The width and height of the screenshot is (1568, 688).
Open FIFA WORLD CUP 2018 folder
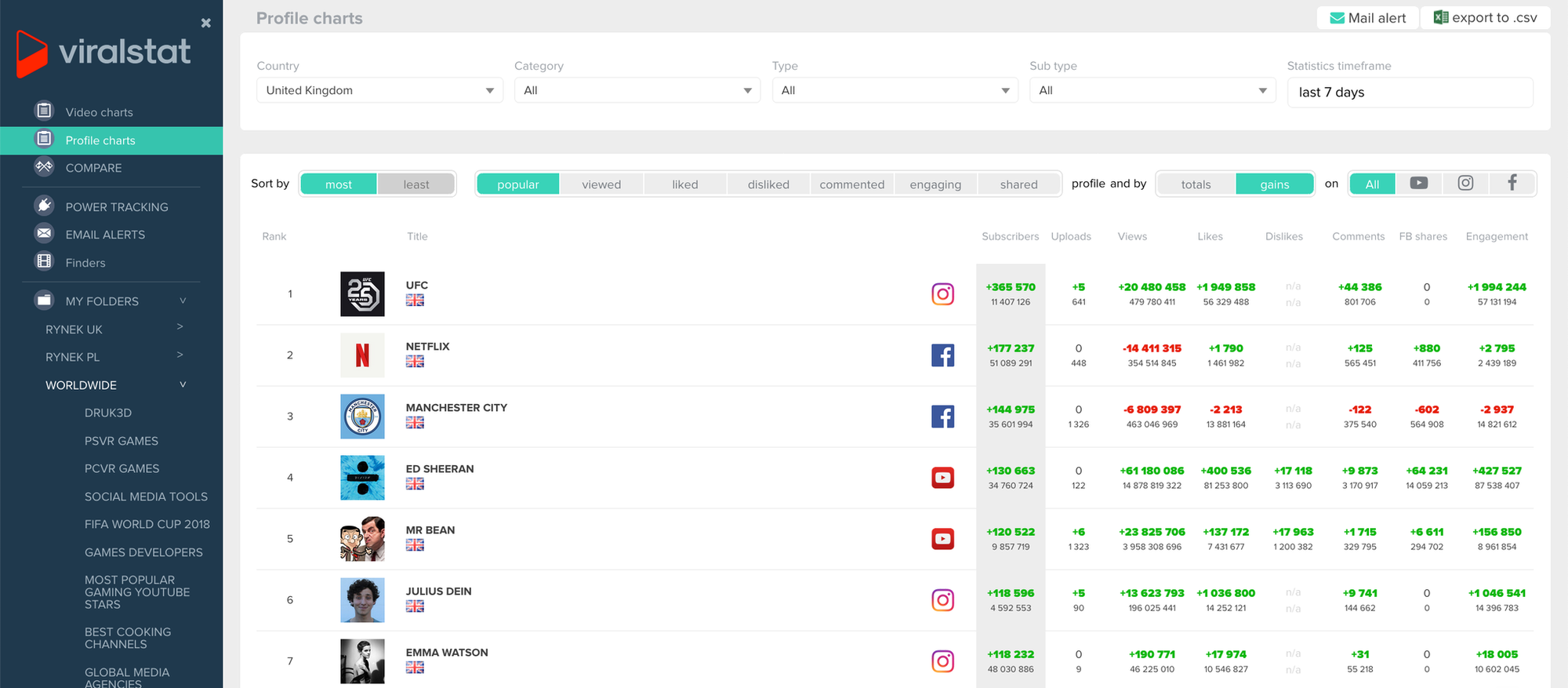(x=147, y=524)
